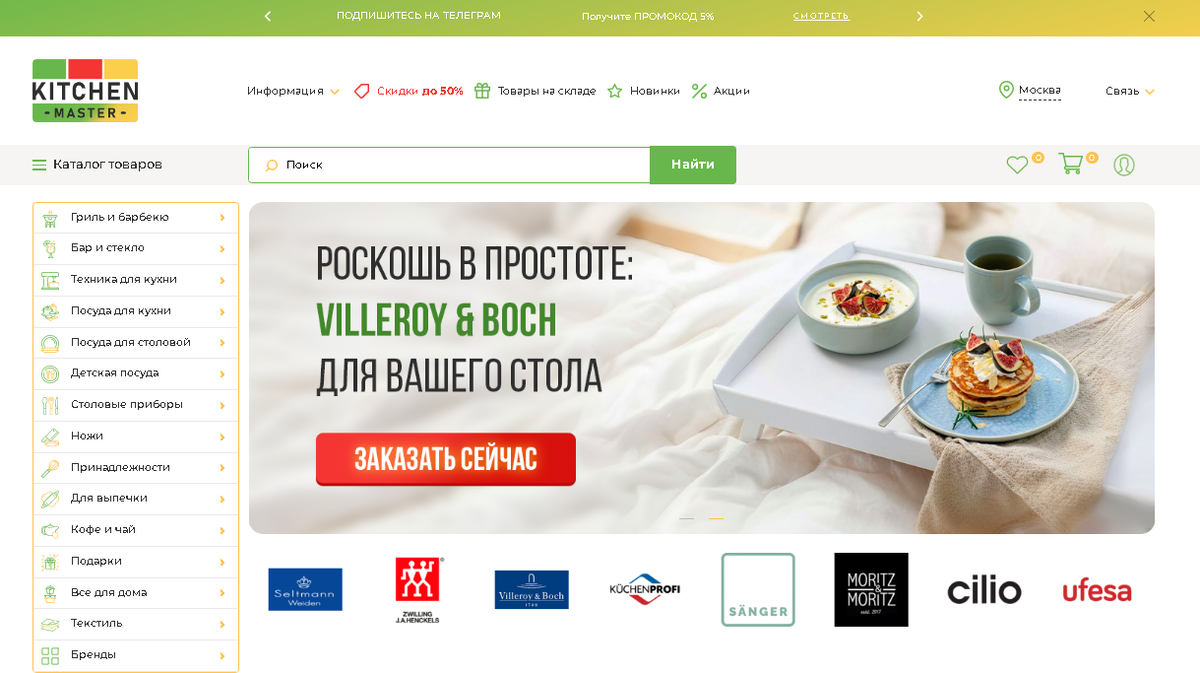1200x673 pixels.
Task: Select the Moritz & Moritz brand logo
Action: point(871,590)
